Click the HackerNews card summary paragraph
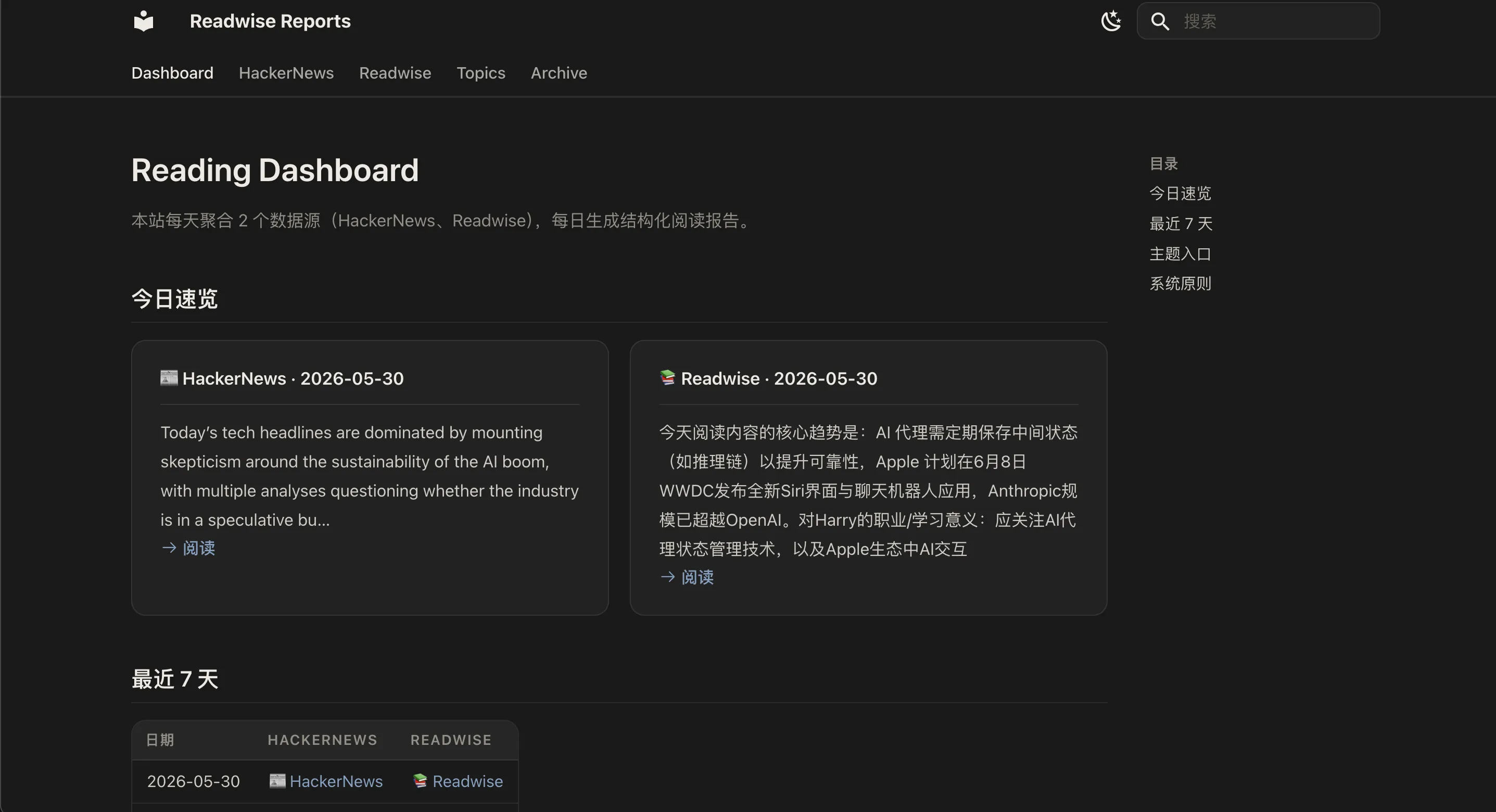 click(x=370, y=476)
